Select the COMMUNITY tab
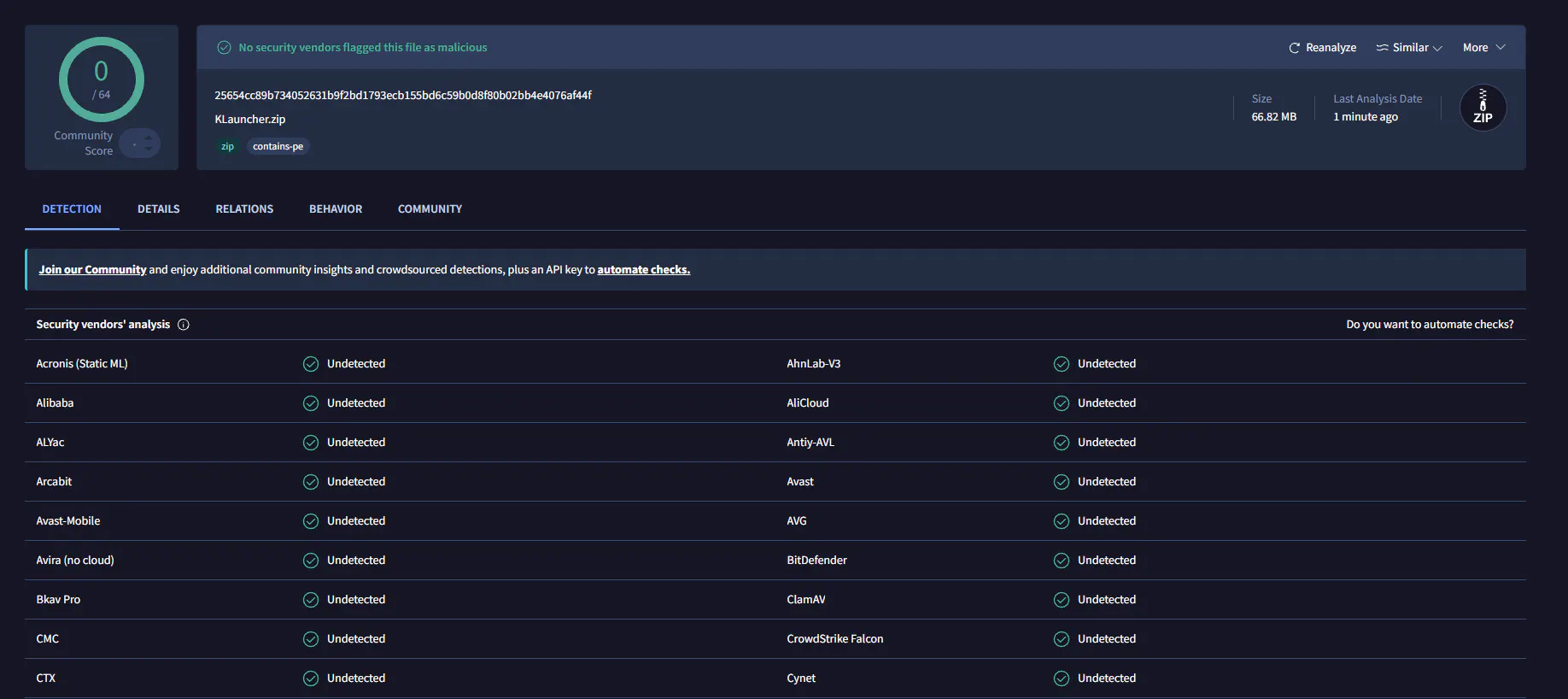 (430, 209)
